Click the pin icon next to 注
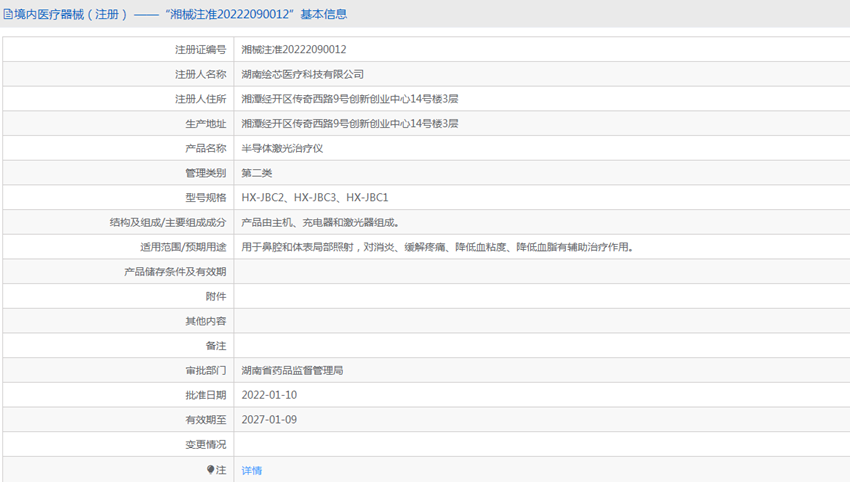The image size is (850, 482). tap(211, 470)
